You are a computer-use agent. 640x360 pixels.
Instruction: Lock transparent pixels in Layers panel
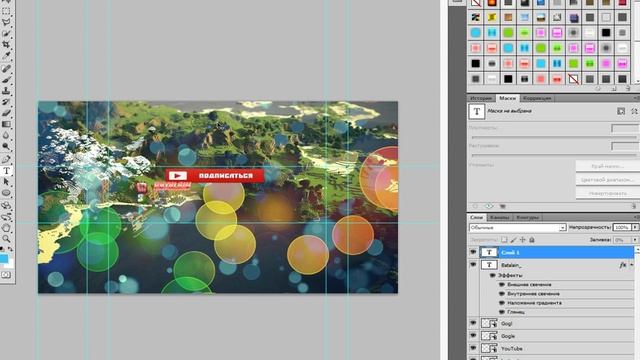coord(504,240)
